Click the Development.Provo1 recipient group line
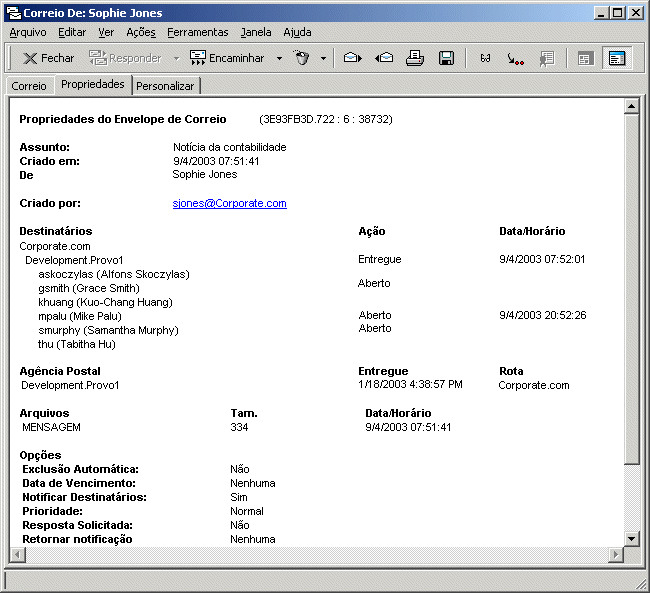 coord(74,260)
